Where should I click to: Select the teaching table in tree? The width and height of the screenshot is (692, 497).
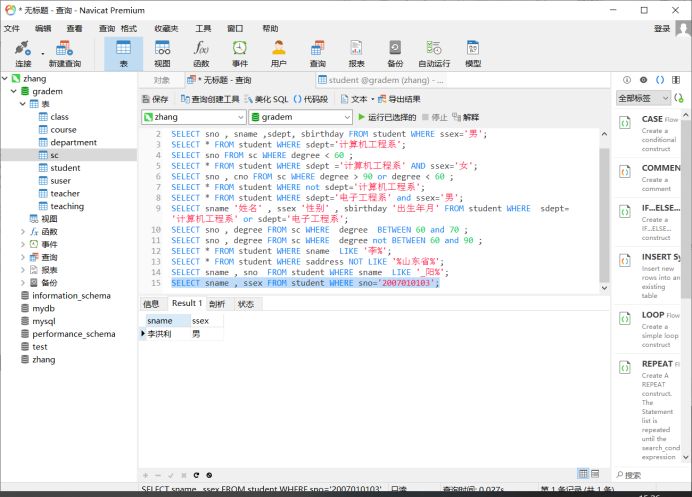click(67, 207)
